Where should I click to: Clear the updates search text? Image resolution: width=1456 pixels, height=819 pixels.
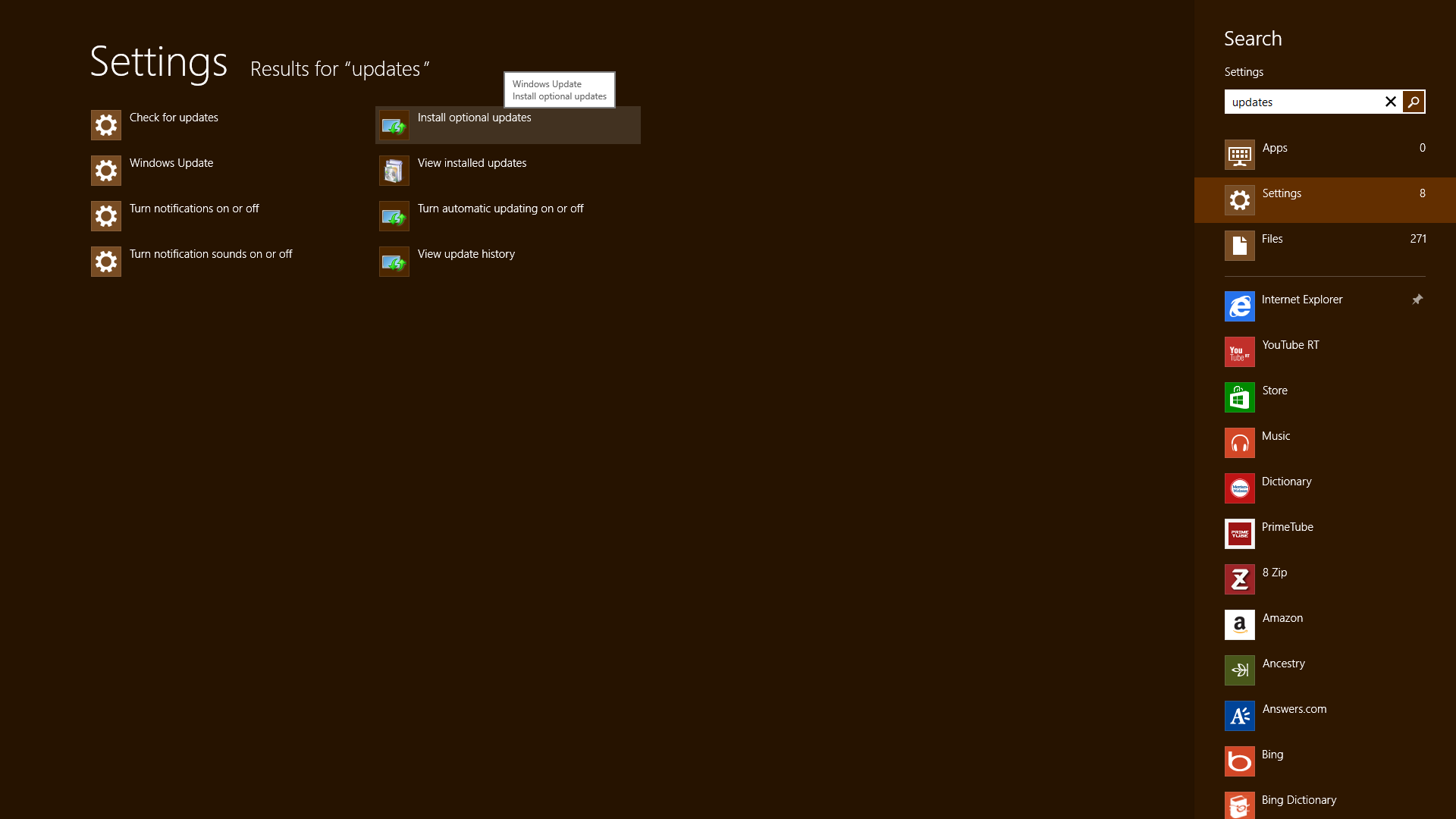click(1390, 102)
